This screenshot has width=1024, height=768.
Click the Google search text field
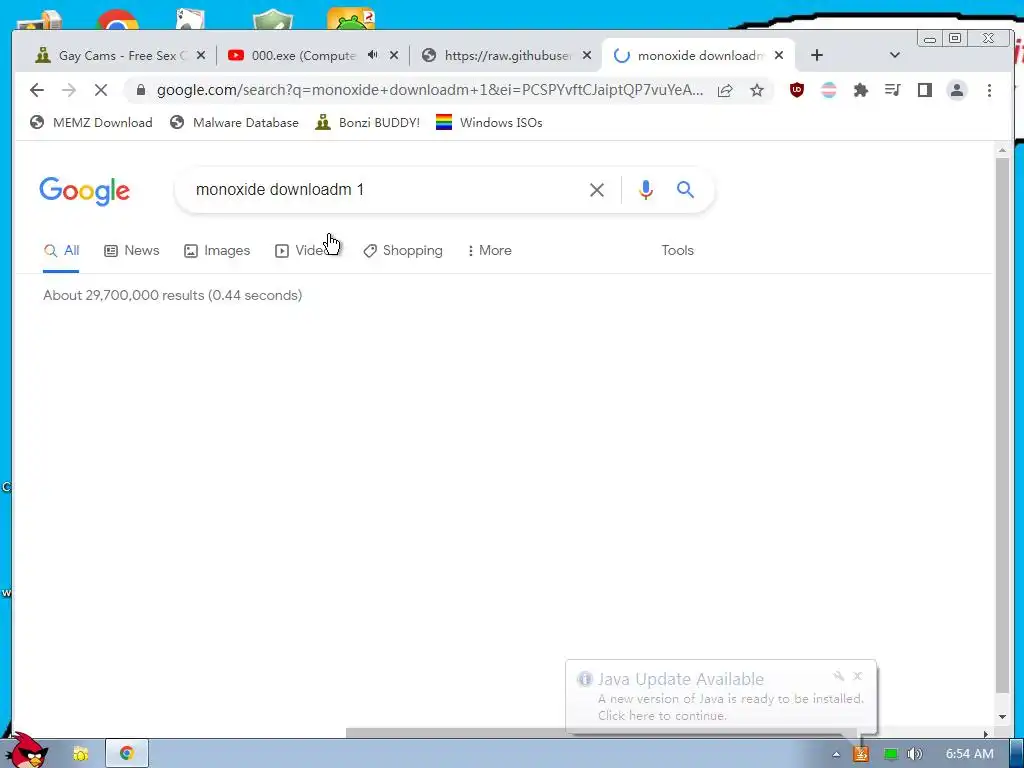click(x=385, y=190)
